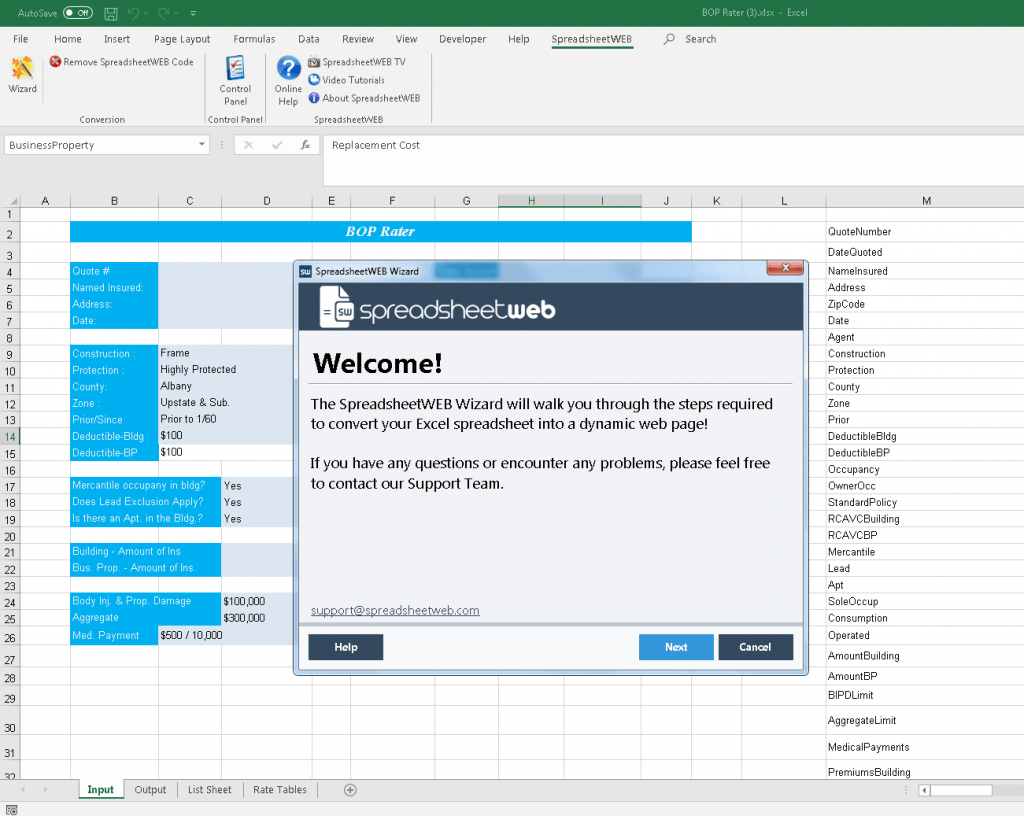
Task: Open the View tab
Action: pos(406,39)
